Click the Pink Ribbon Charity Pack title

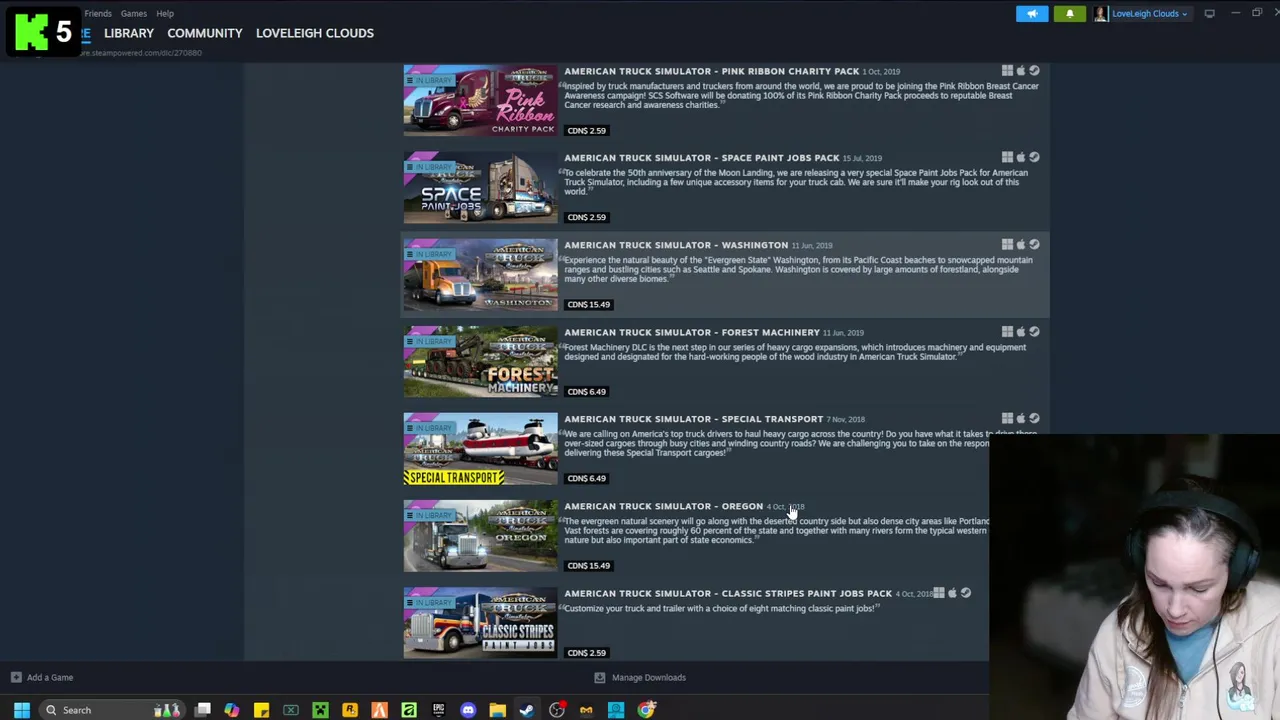(711, 71)
